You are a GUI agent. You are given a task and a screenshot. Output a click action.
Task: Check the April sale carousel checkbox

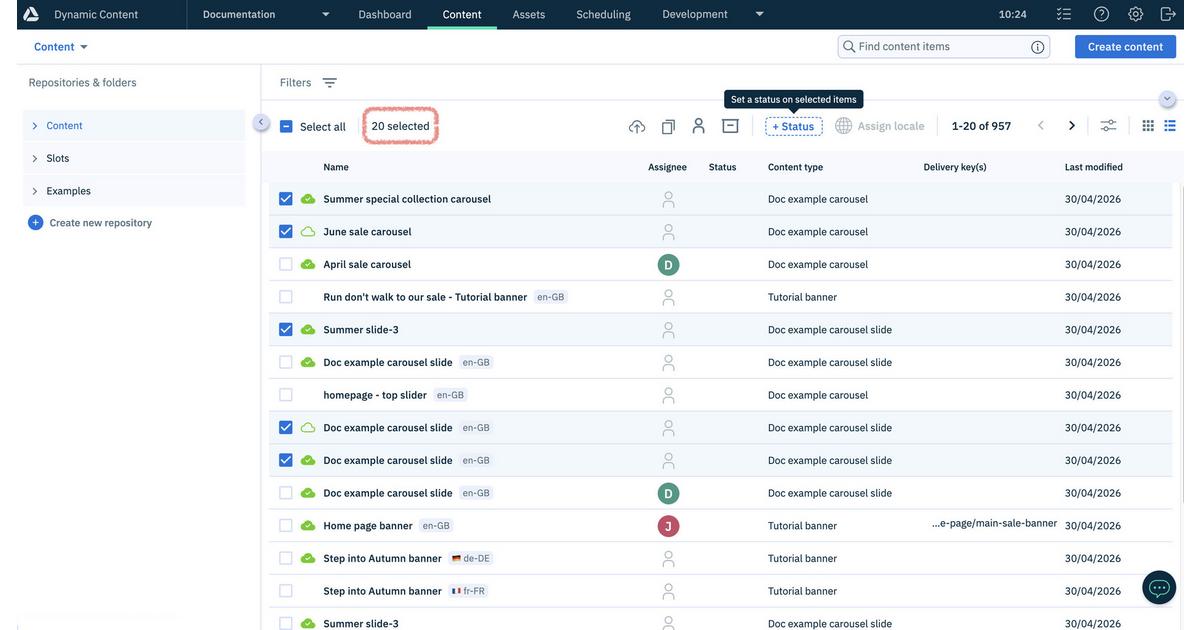point(286,265)
